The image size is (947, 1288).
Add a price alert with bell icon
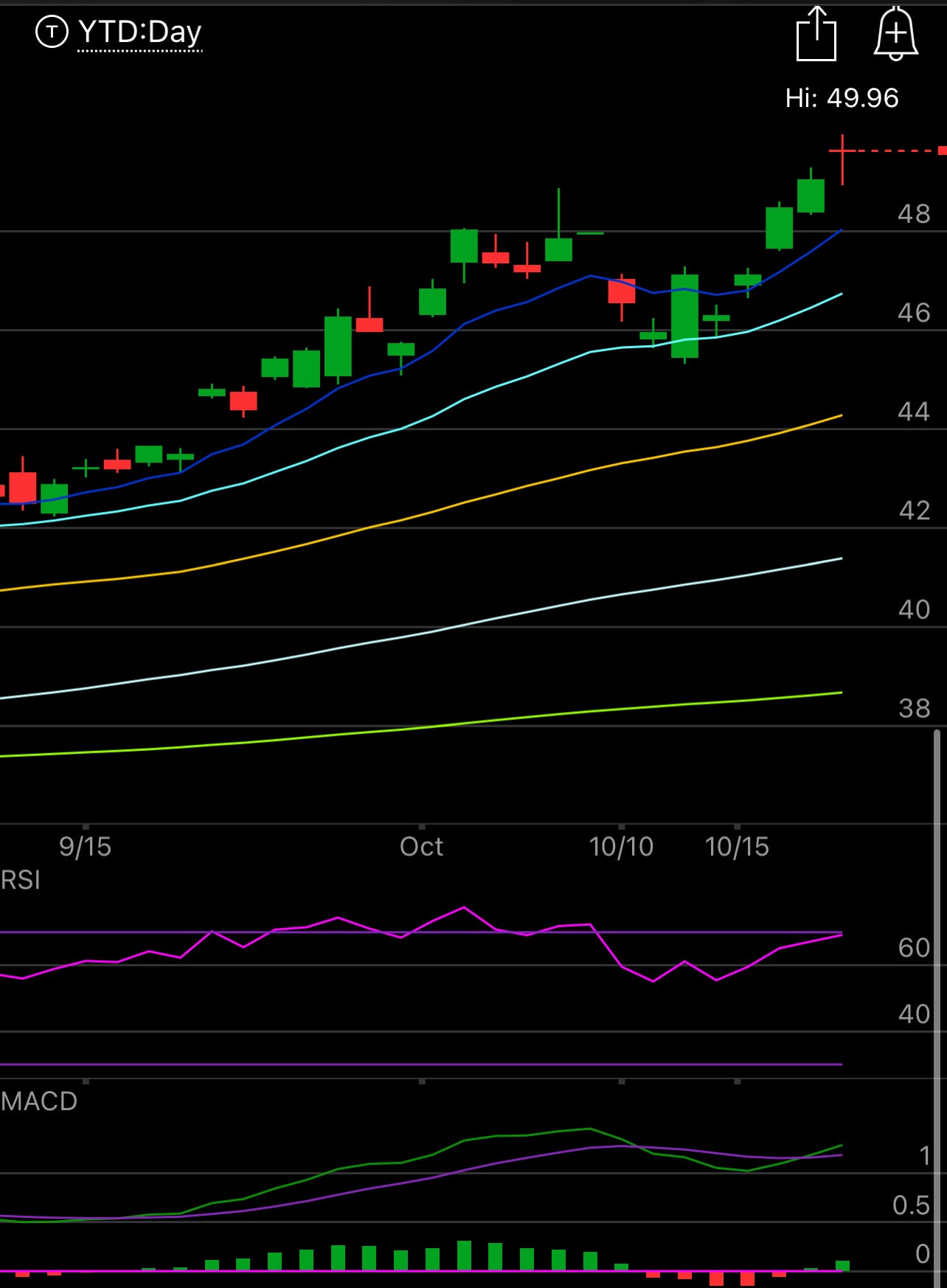pos(895,33)
